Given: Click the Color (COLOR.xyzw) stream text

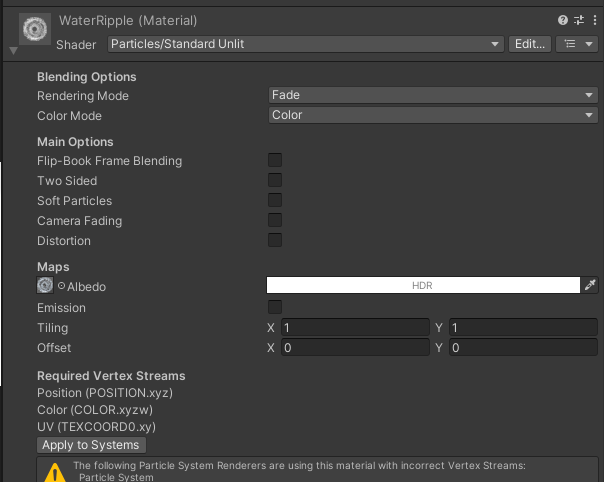Looking at the screenshot, I should 95,410.
